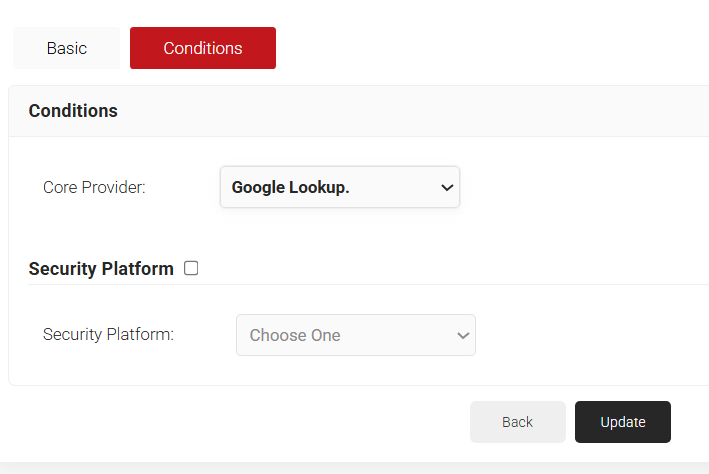Open the Security Platform 'Choose One' dropdown
The image size is (709, 474).
[355, 335]
